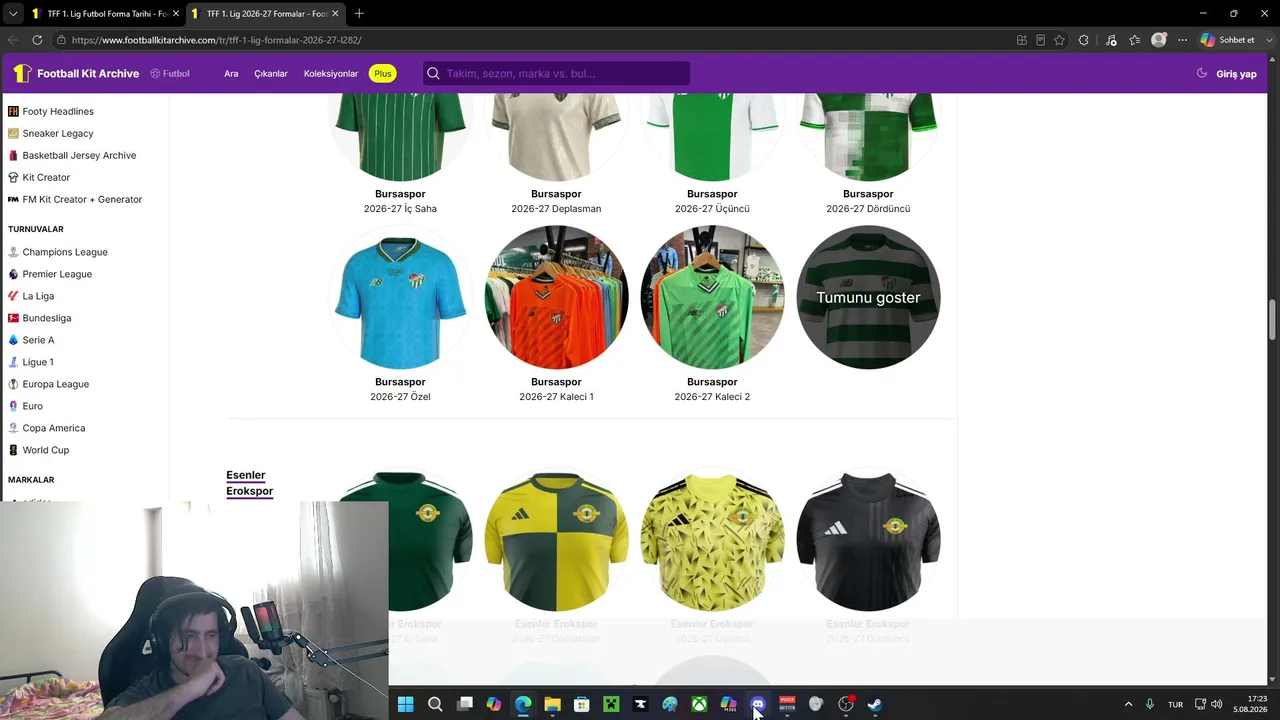Click the Ligue 1 logo icon
1280x720 pixels.
pos(13,362)
